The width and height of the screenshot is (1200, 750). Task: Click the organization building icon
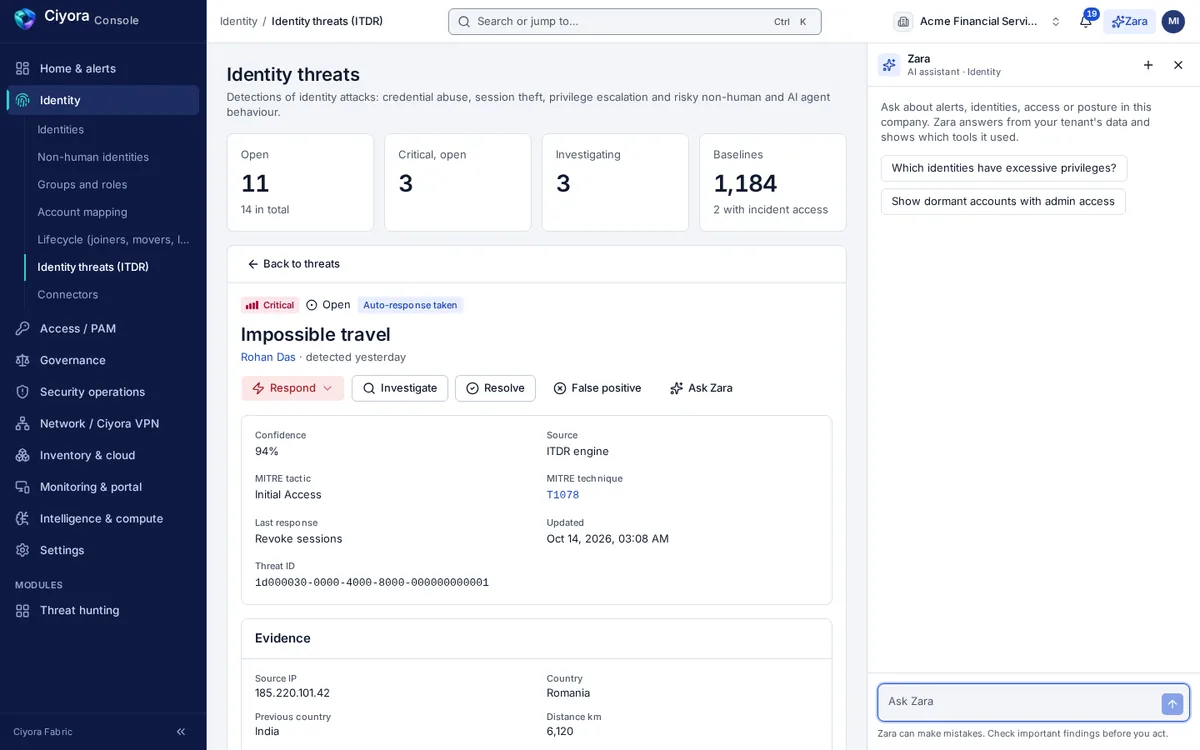pos(903,21)
